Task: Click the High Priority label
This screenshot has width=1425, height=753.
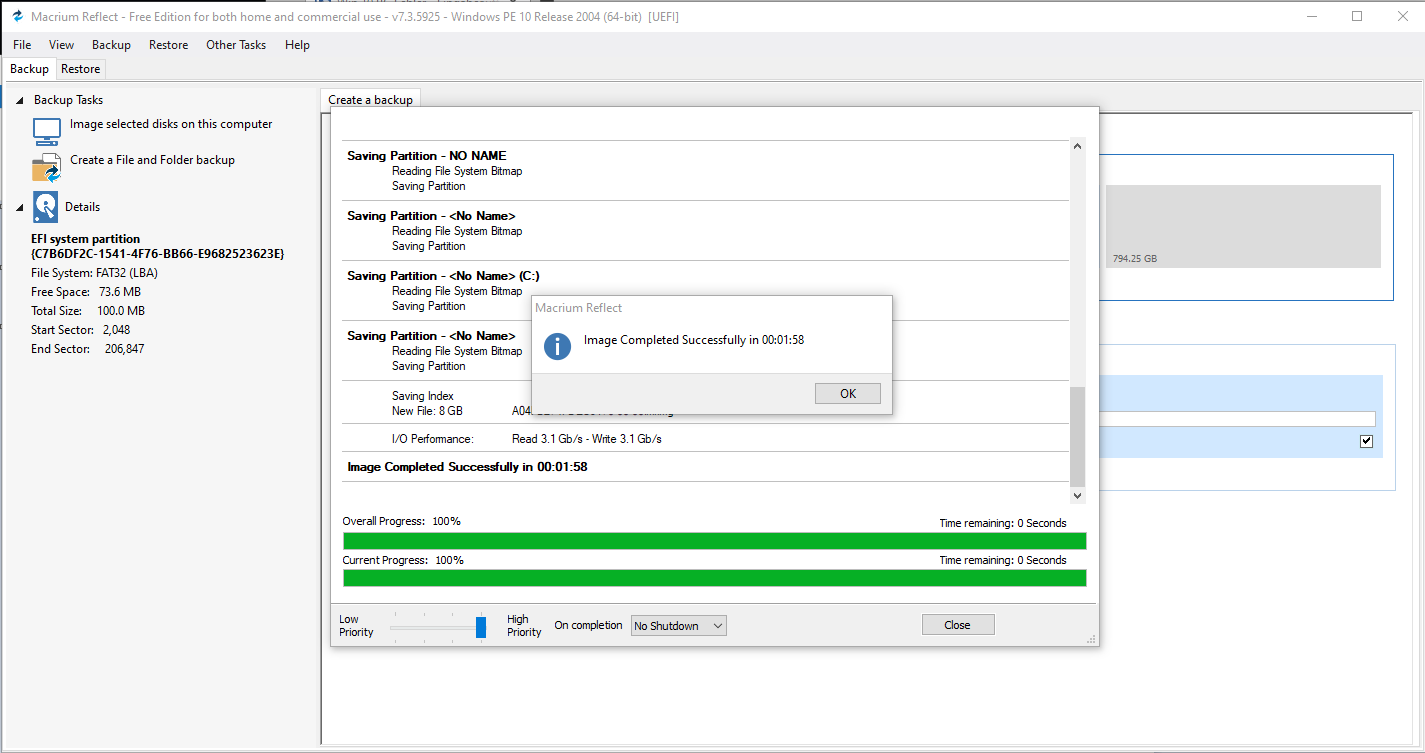Action: (524, 626)
